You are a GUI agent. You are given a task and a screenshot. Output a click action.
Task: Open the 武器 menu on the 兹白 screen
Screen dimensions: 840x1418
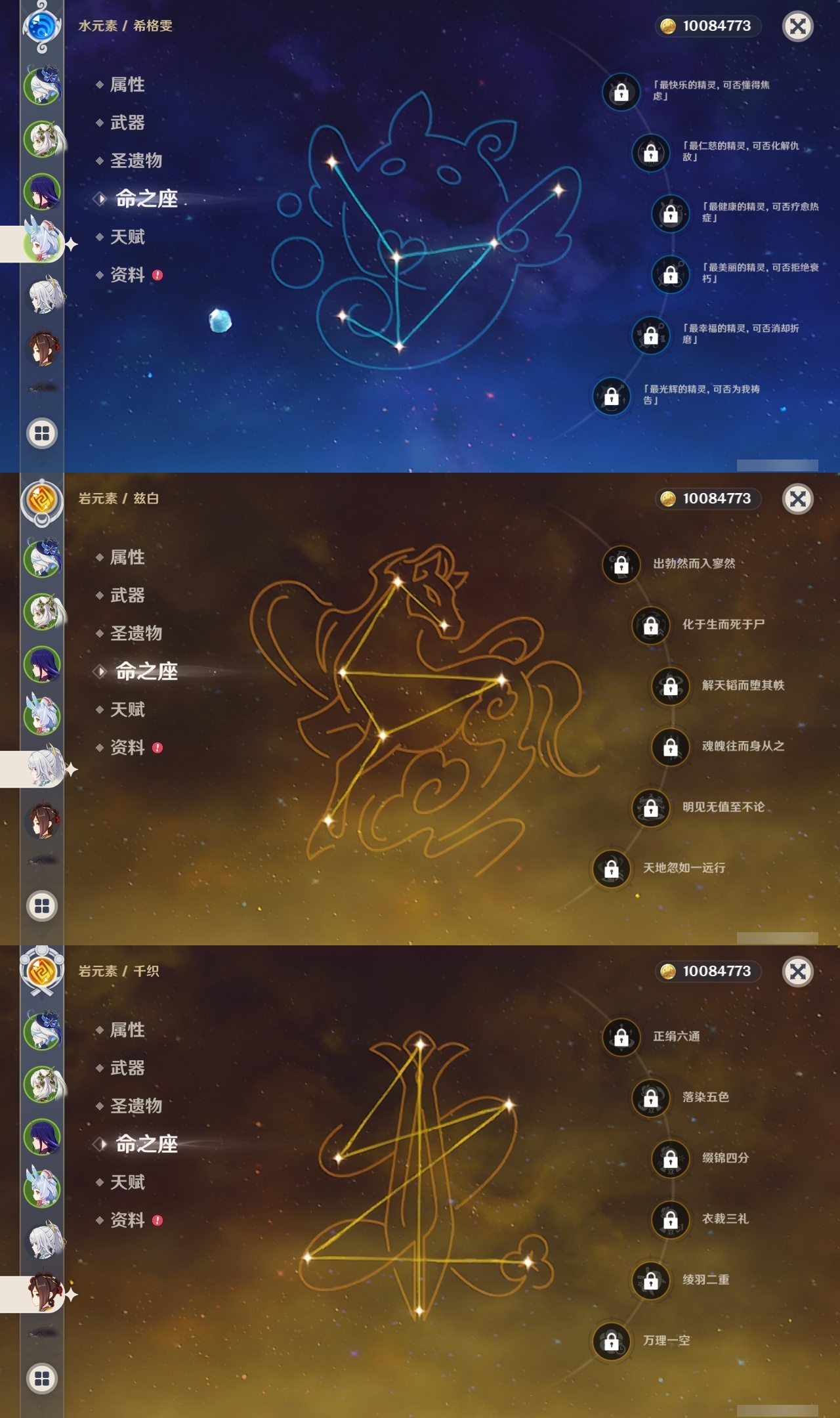click(127, 595)
